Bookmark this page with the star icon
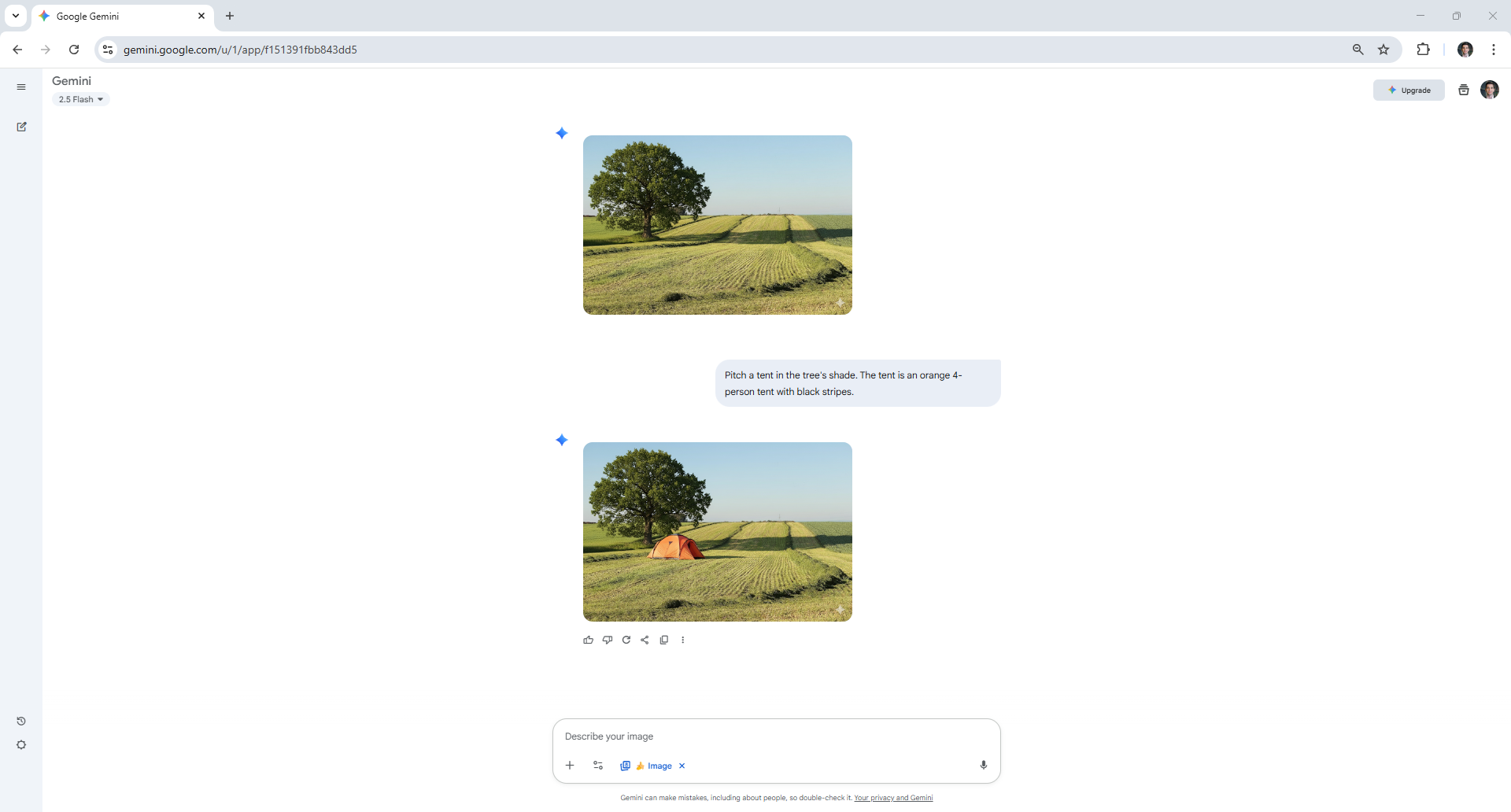Screen dimensions: 1511x812 [1384, 50]
